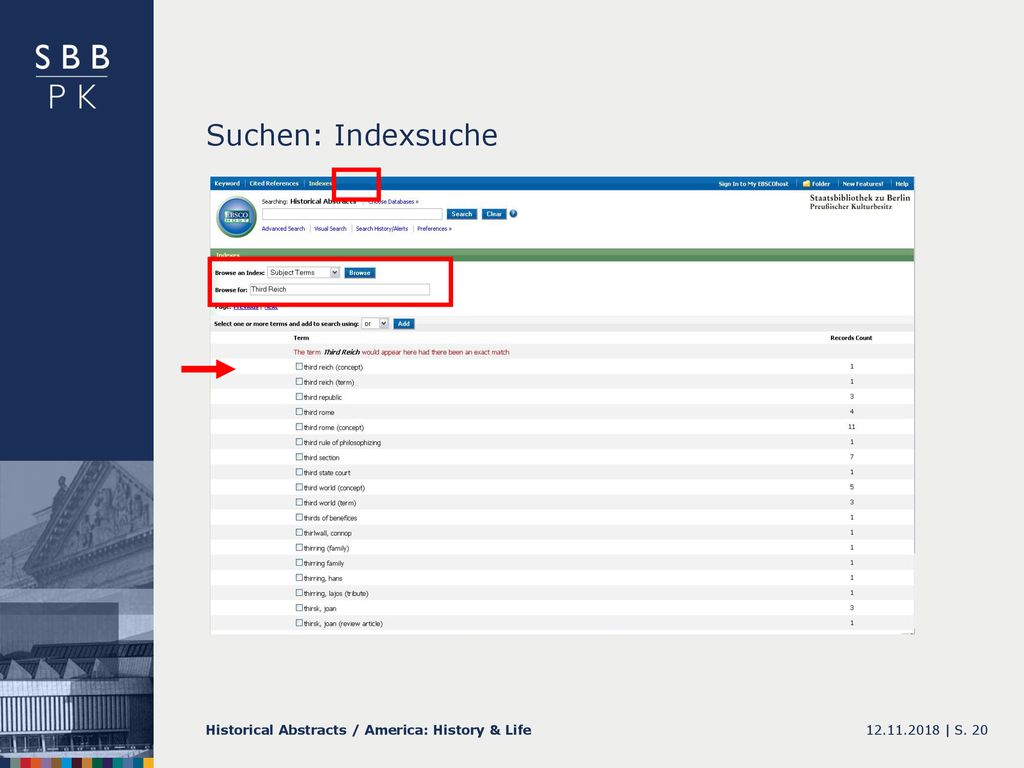Click the Records Count column header
1024x768 pixels.
851,338
